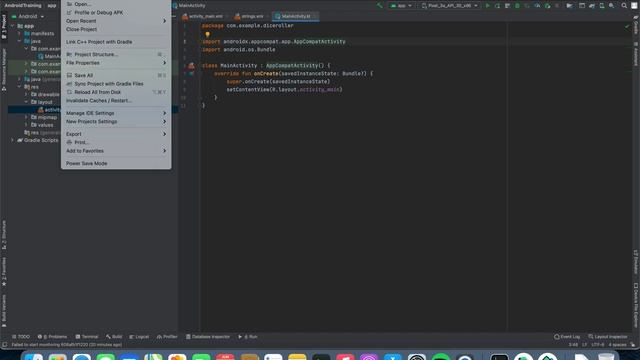Select Save All menu item
This screenshot has height=360, width=640.
tap(116, 76)
